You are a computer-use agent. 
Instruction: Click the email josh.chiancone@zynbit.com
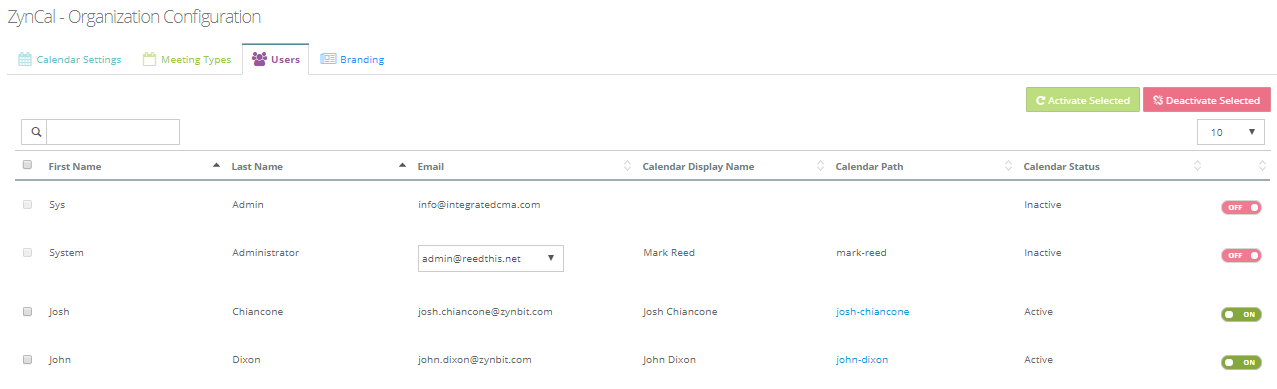(x=485, y=312)
